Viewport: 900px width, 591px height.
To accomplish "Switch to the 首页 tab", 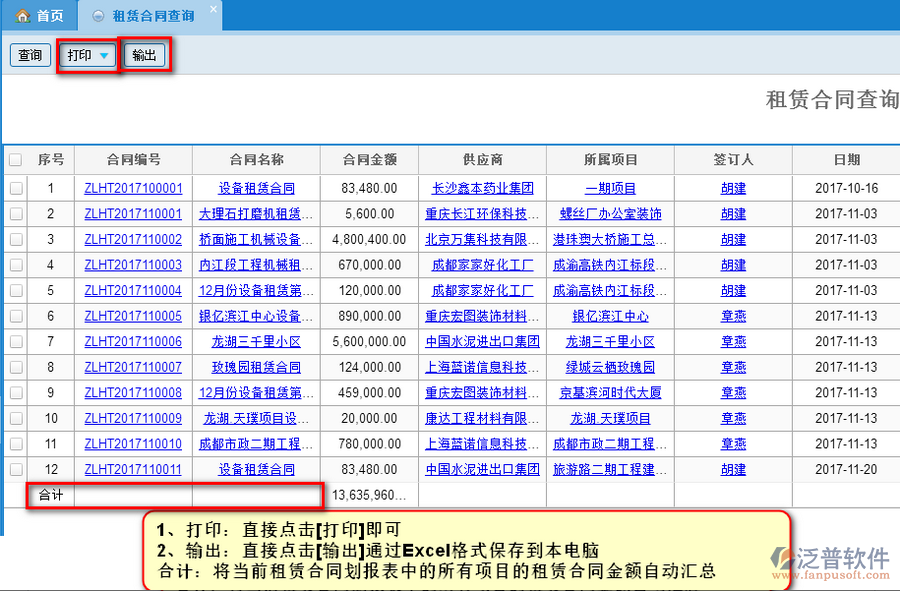I will tap(40, 16).
